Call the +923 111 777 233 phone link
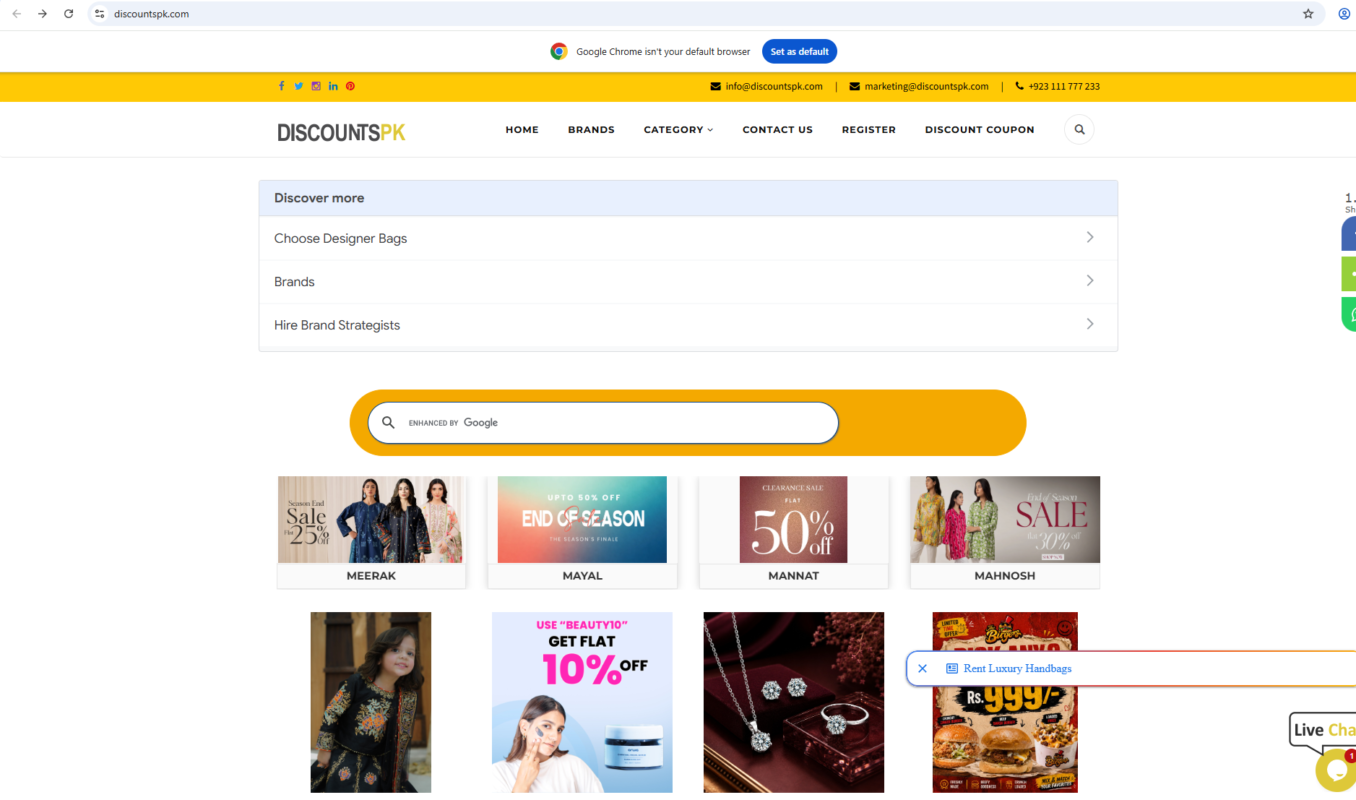 tap(1057, 86)
